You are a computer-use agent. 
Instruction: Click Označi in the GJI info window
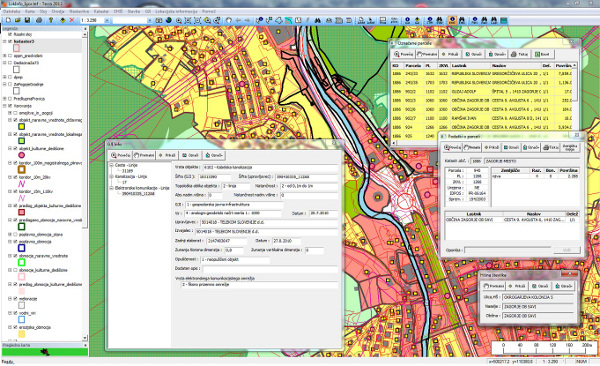click(190, 155)
